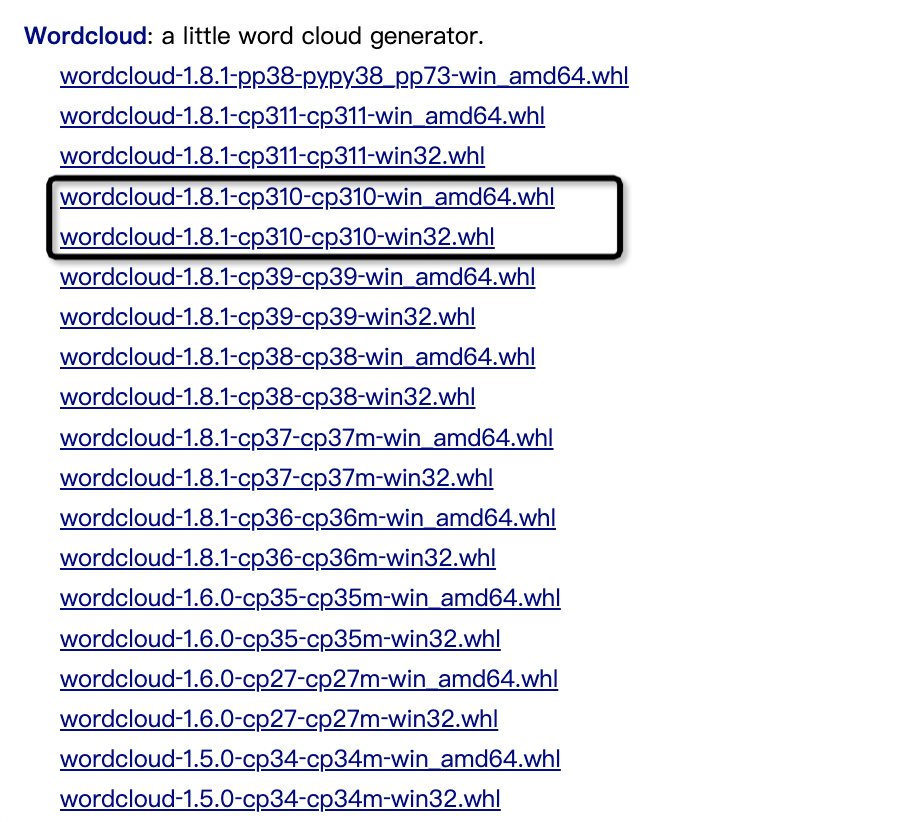The height and width of the screenshot is (822, 898).
Task: Open wordcloud-1.8.1-cp39-cp39-win32.whl
Action: tap(267, 317)
